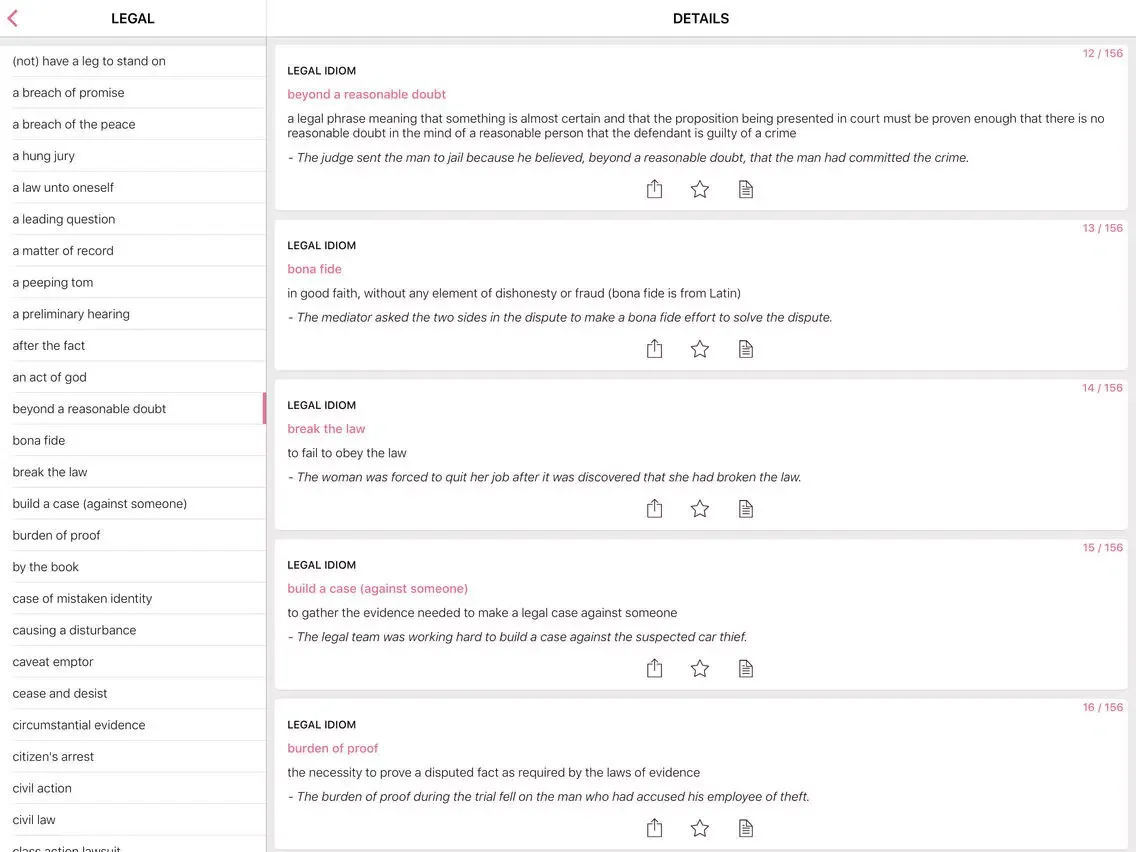Click the pink 'beyond a reasonable doubt' card title
Viewport: 1136px width, 852px height.
(x=366, y=94)
